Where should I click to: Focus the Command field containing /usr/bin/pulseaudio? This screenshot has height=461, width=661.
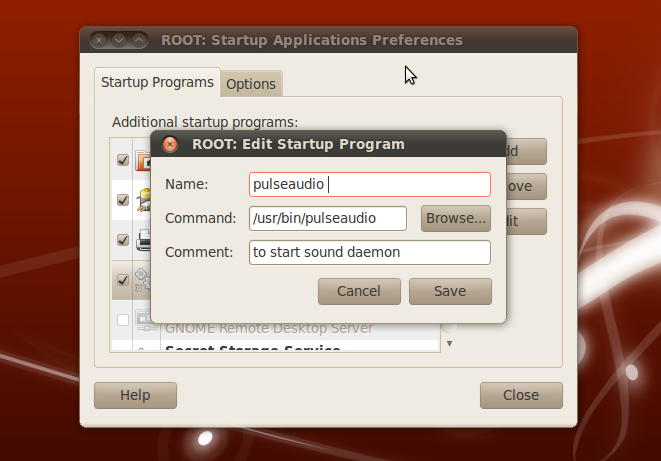coord(328,218)
